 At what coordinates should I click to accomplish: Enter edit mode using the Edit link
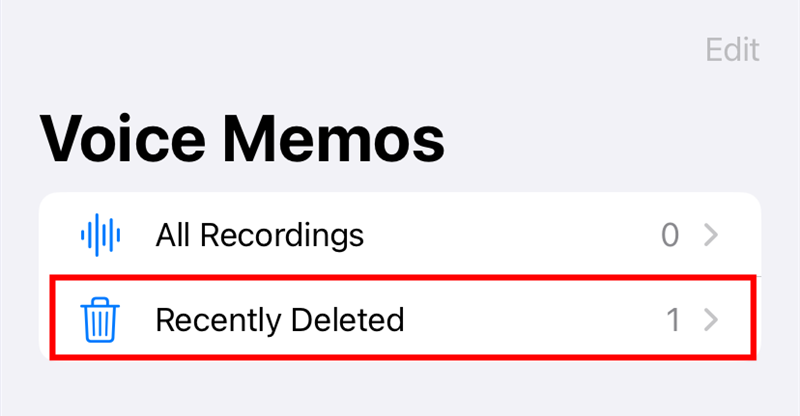point(732,50)
